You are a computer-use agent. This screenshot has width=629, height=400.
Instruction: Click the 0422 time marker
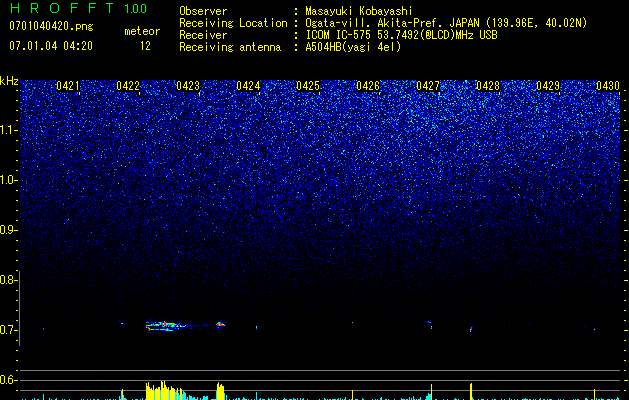click(x=128, y=86)
